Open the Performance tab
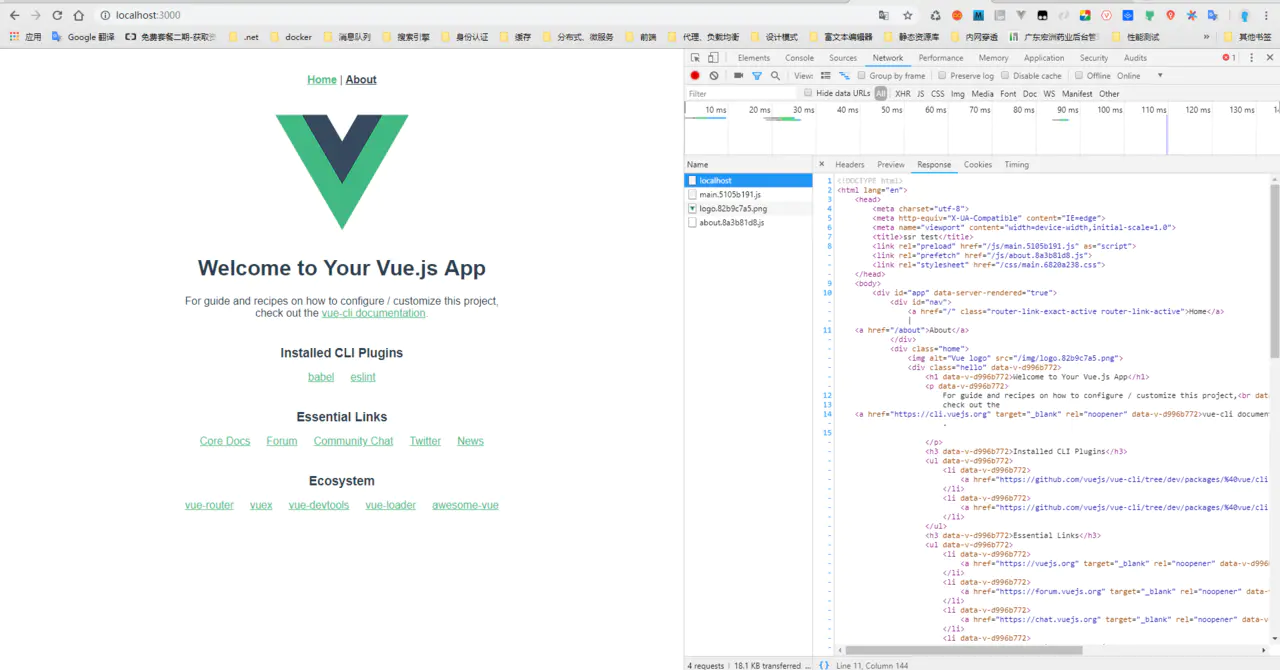 pyautogui.click(x=941, y=58)
